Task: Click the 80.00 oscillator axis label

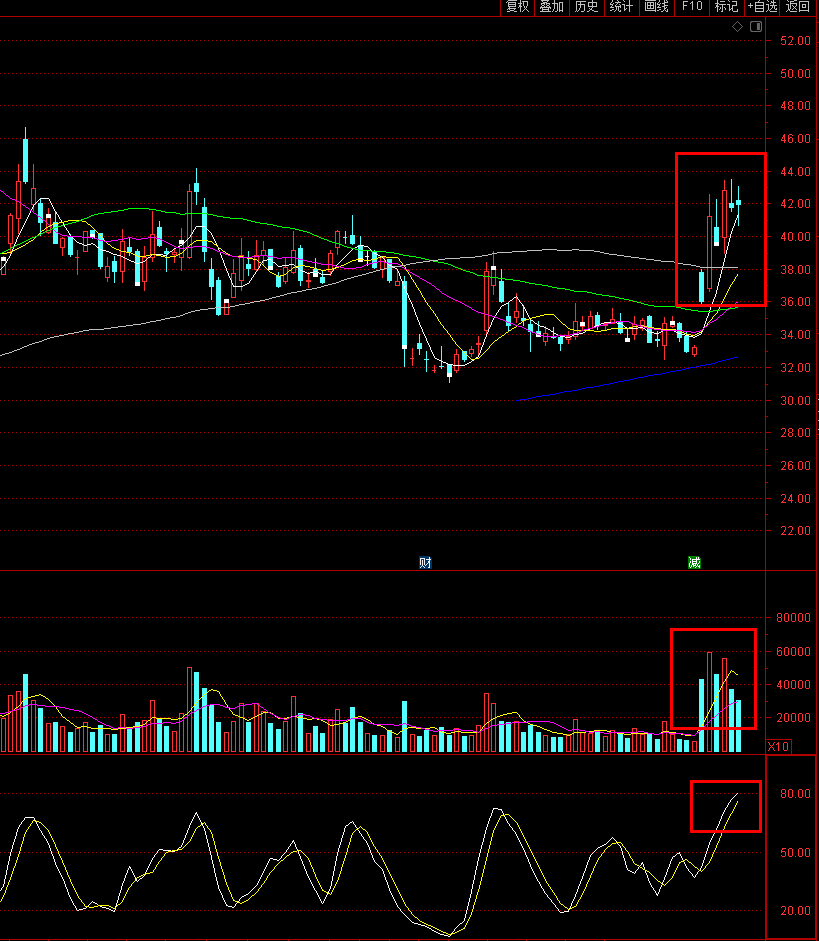Action: coord(795,793)
